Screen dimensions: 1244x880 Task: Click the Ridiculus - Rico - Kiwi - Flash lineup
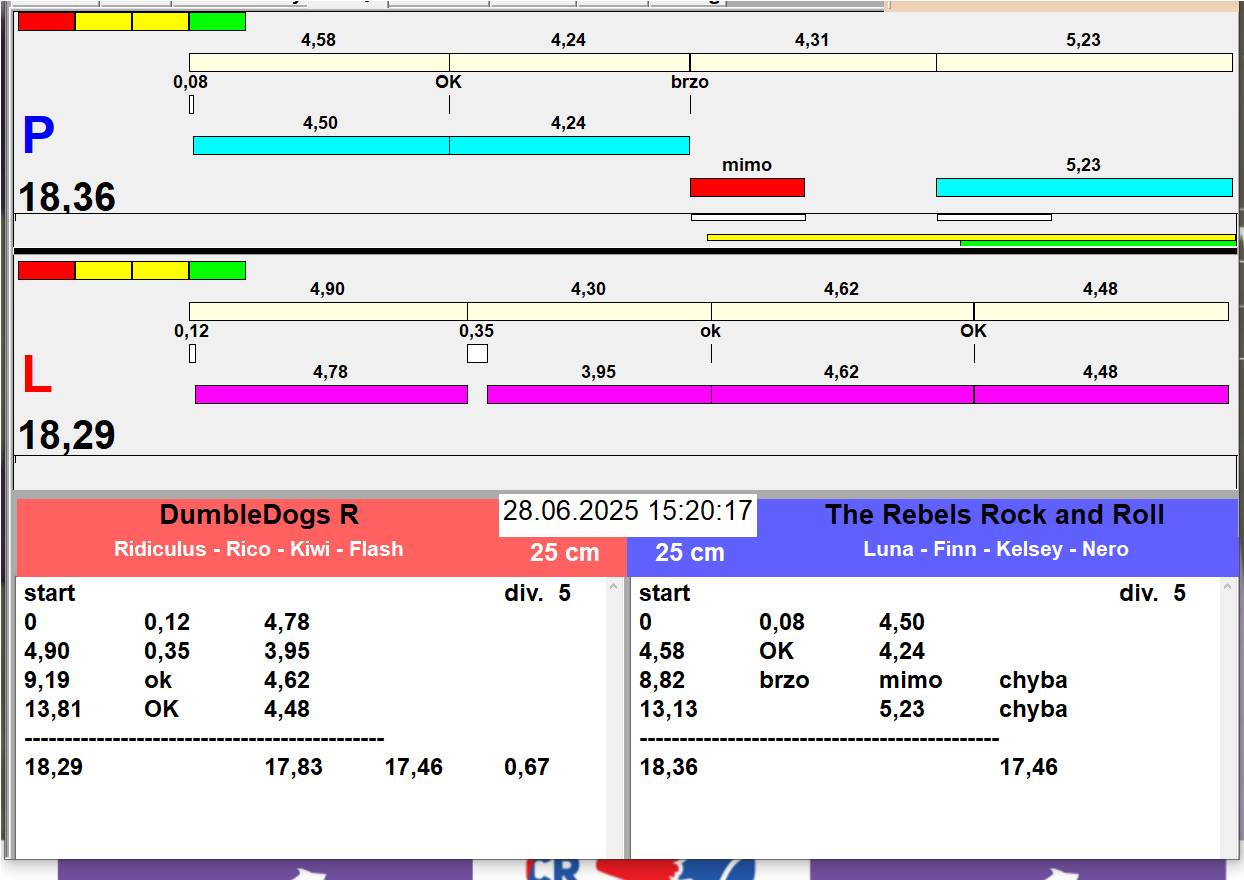[x=259, y=549]
